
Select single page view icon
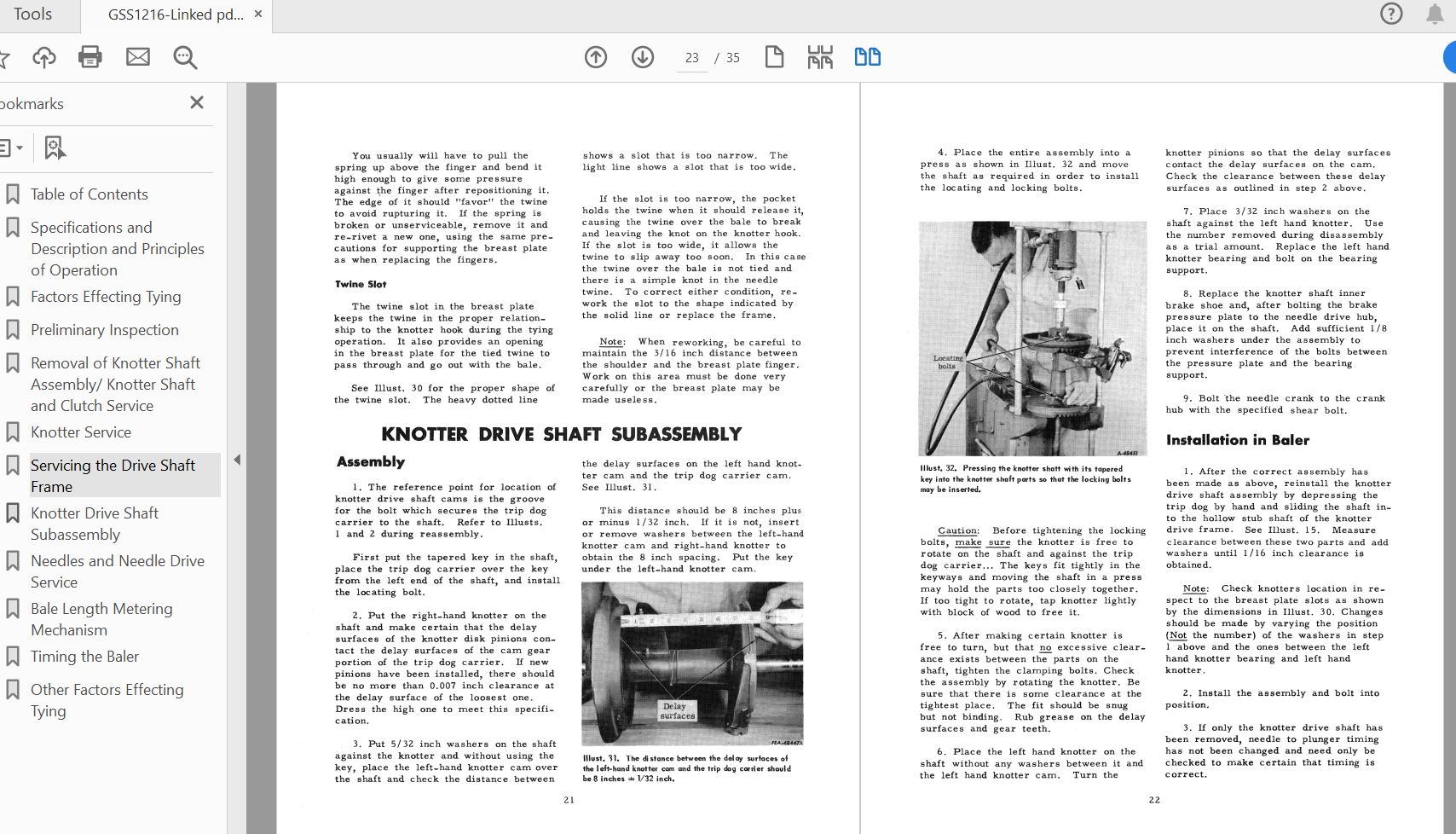click(x=774, y=57)
